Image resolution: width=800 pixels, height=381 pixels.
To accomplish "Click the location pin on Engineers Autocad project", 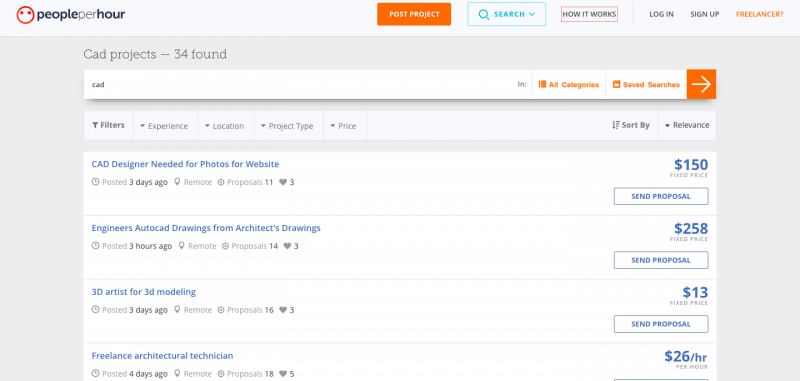I will tap(182, 246).
